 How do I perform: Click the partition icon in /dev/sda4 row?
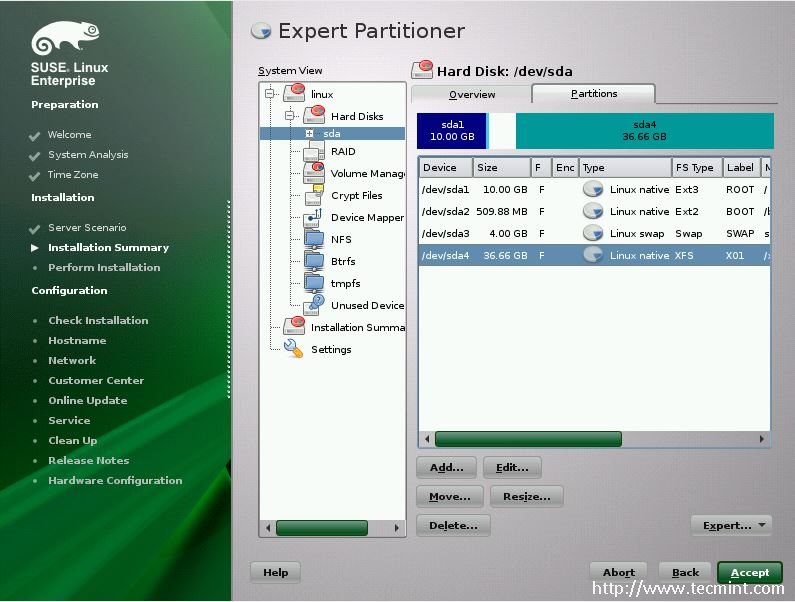(593, 255)
